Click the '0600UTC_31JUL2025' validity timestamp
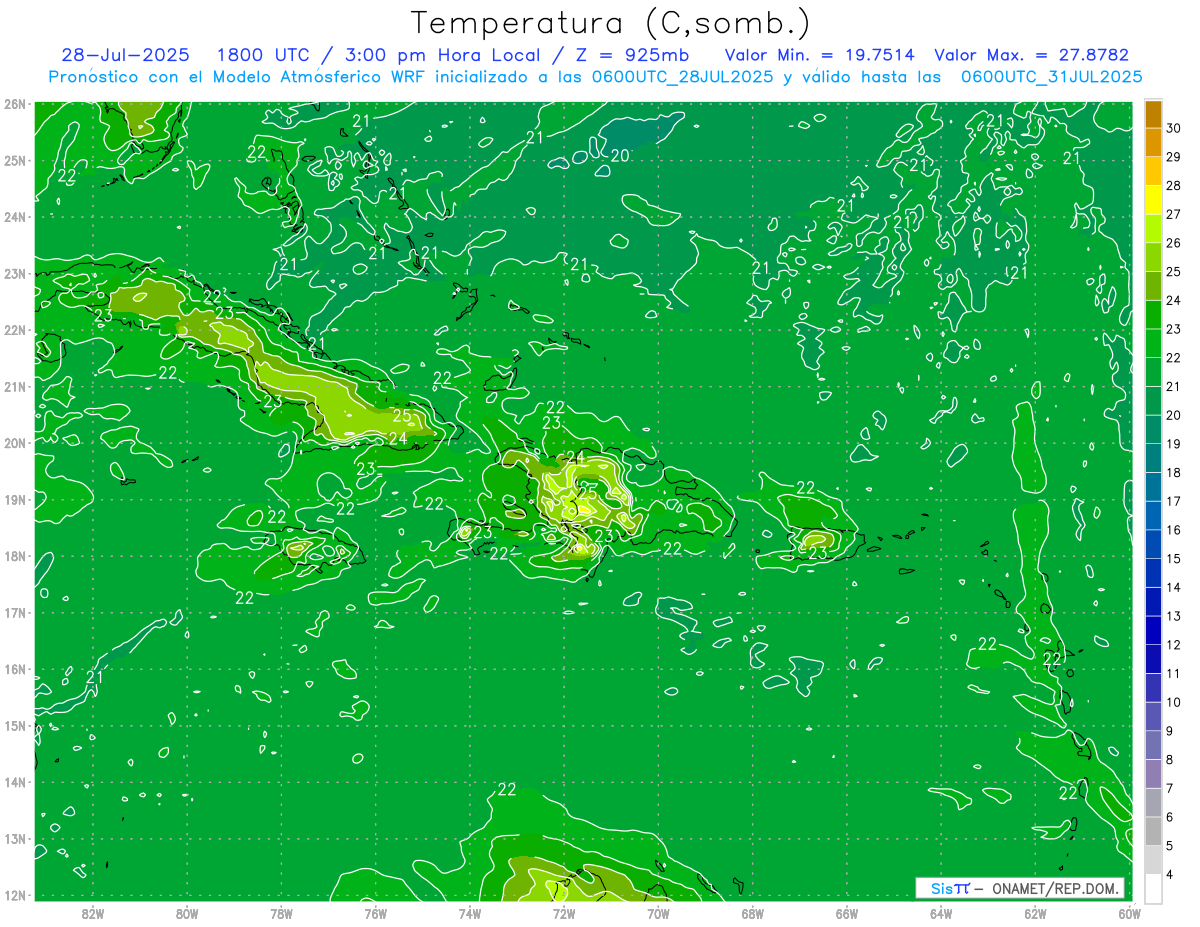This screenshot has width=1200, height=927. (x=1052, y=76)
